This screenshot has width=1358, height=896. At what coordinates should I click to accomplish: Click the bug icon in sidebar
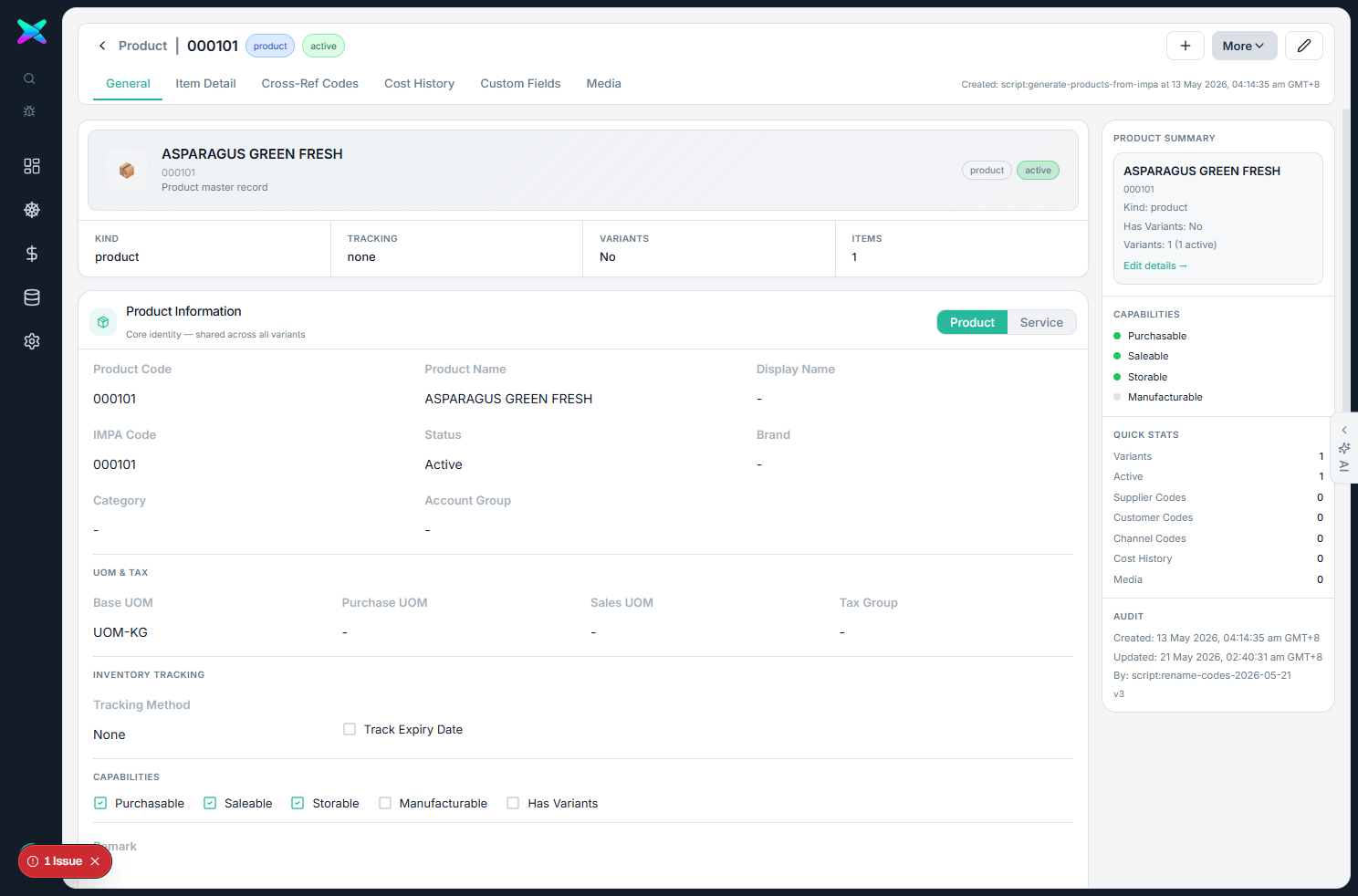(29, 111)
